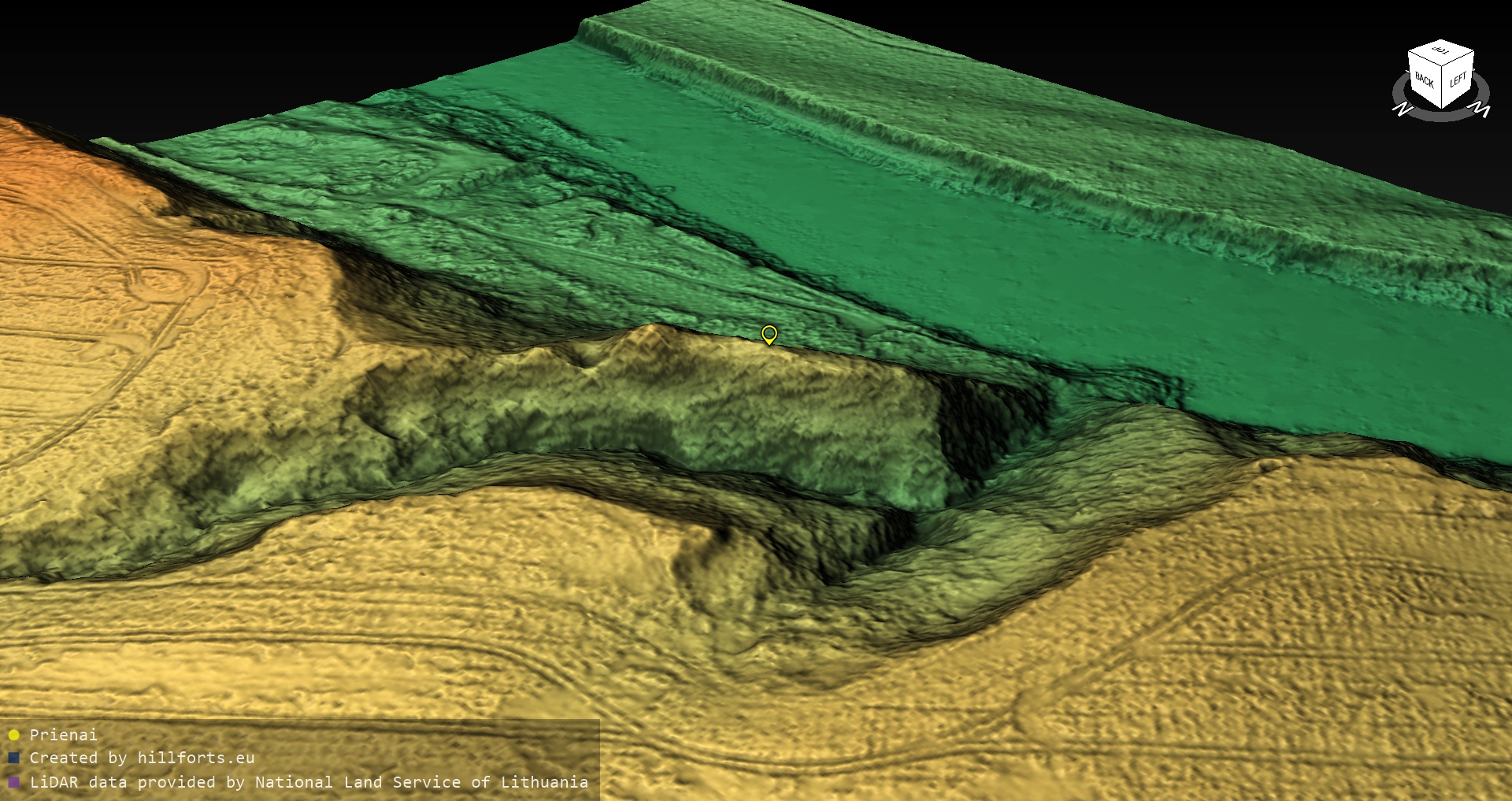
Task: Click the Prienai label in the legend
Action: pos(63,735)
